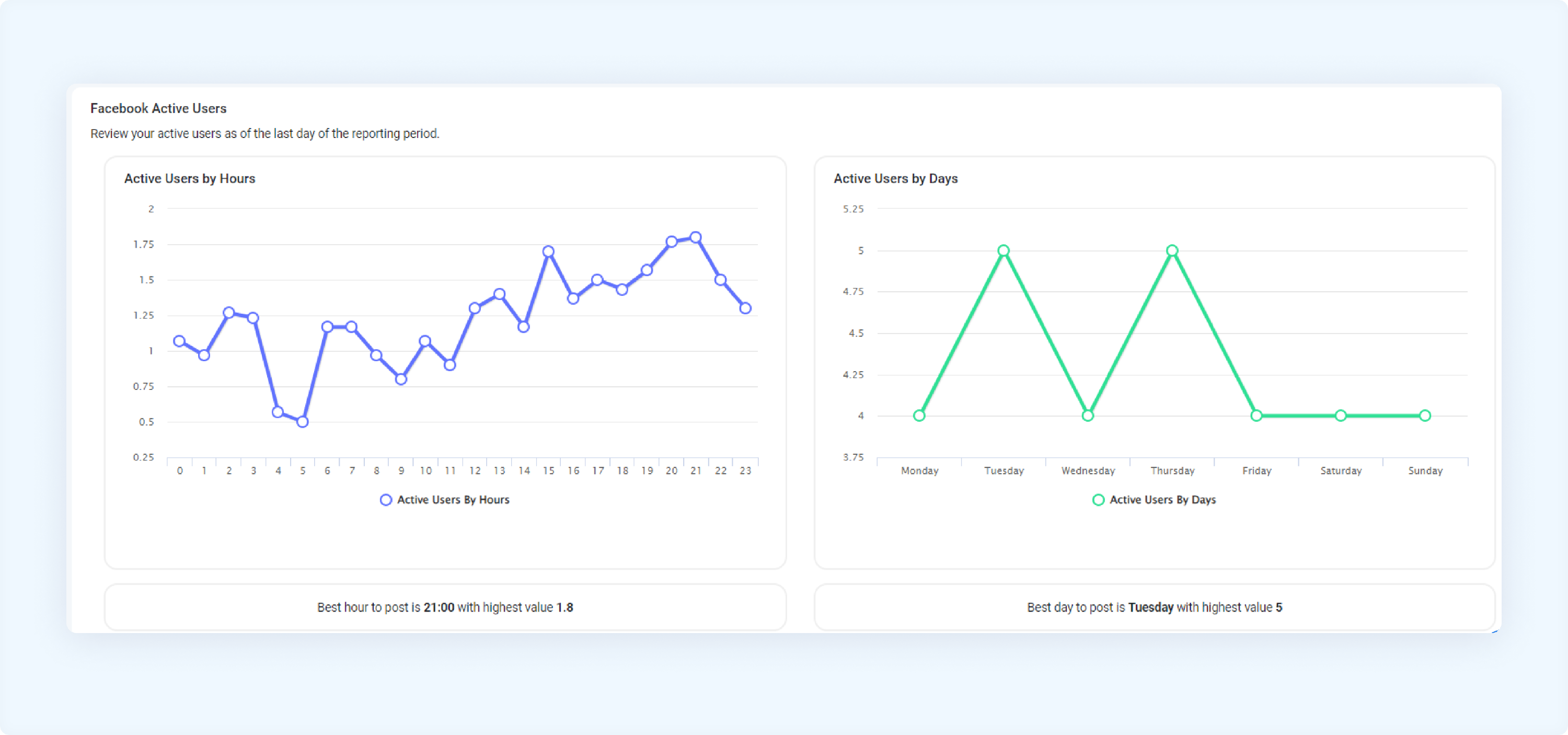Click the Active Users by Days chart title
The image size is (1568, 735).
click(x=895, y=178)
